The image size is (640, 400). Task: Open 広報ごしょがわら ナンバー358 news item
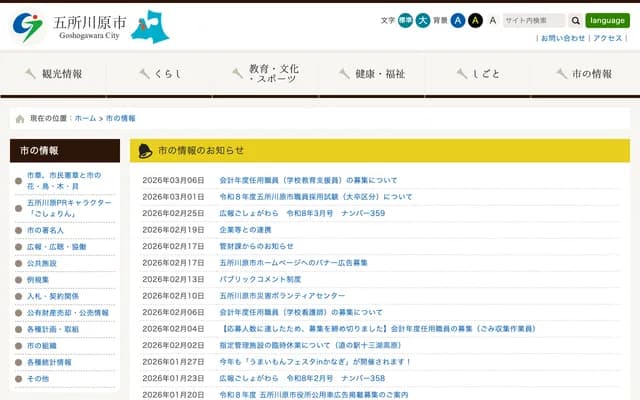(x=302, y=378)
